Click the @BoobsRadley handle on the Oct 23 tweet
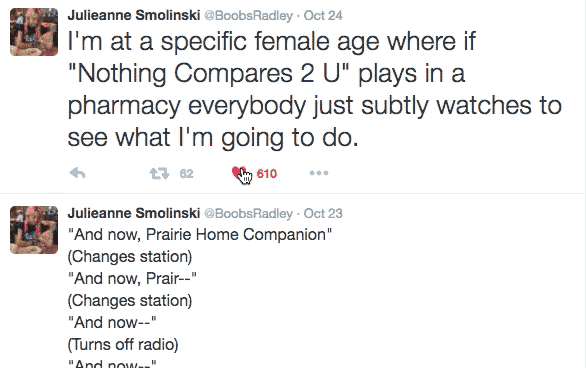Image resolution: width=586 pixels, height=368 pixels. pyautogui.click(x=248, y=213)
